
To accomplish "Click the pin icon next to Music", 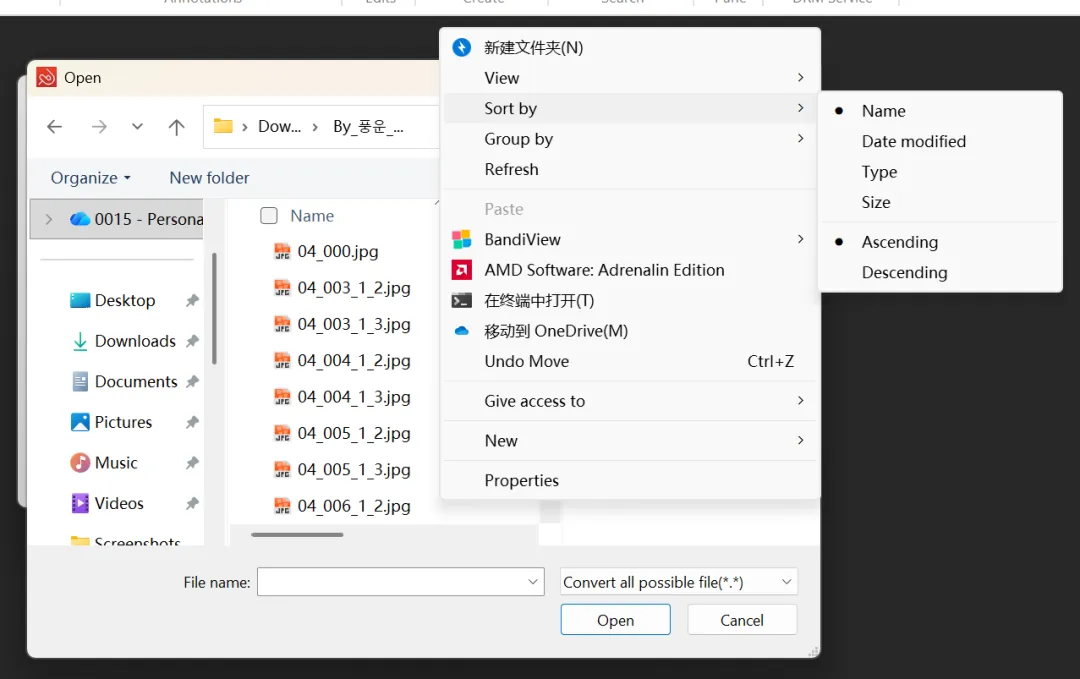I will 192,463.
